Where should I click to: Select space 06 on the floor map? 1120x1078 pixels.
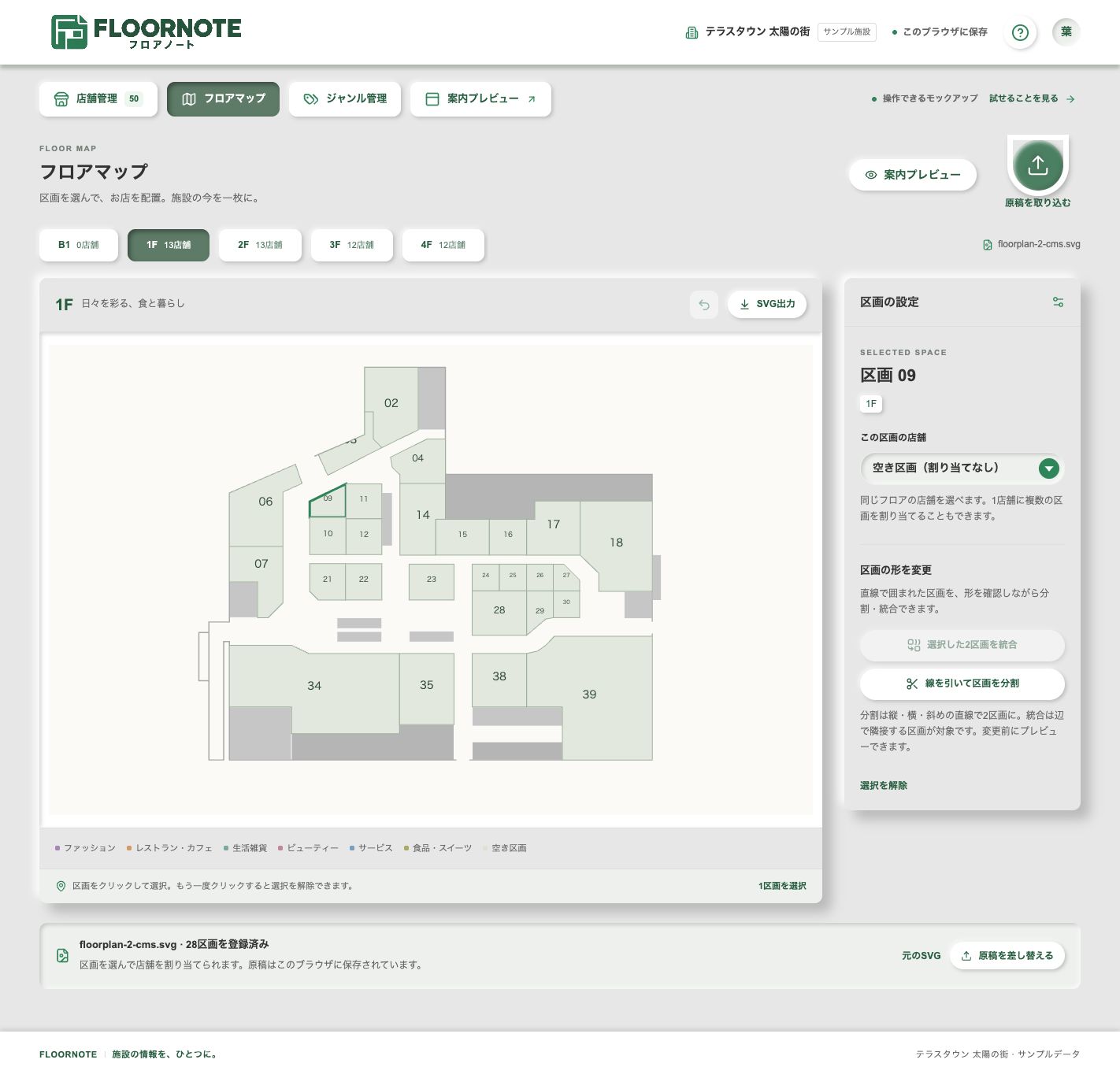(x=265, y=502)
